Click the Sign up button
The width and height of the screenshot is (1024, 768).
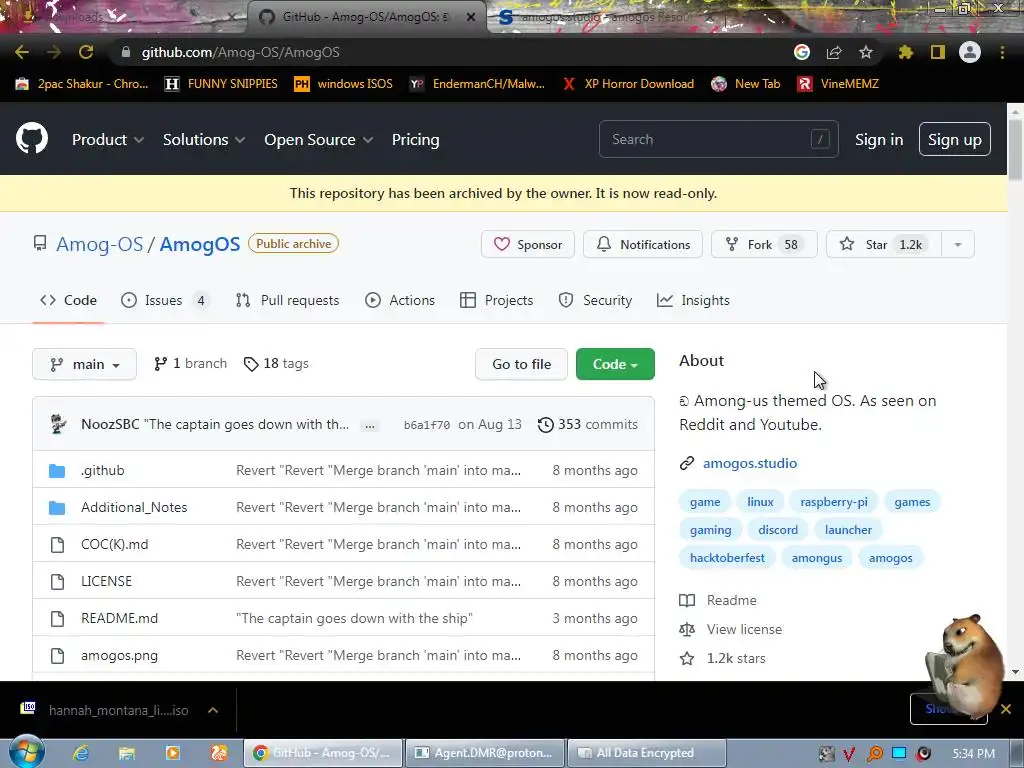point(954,139)
